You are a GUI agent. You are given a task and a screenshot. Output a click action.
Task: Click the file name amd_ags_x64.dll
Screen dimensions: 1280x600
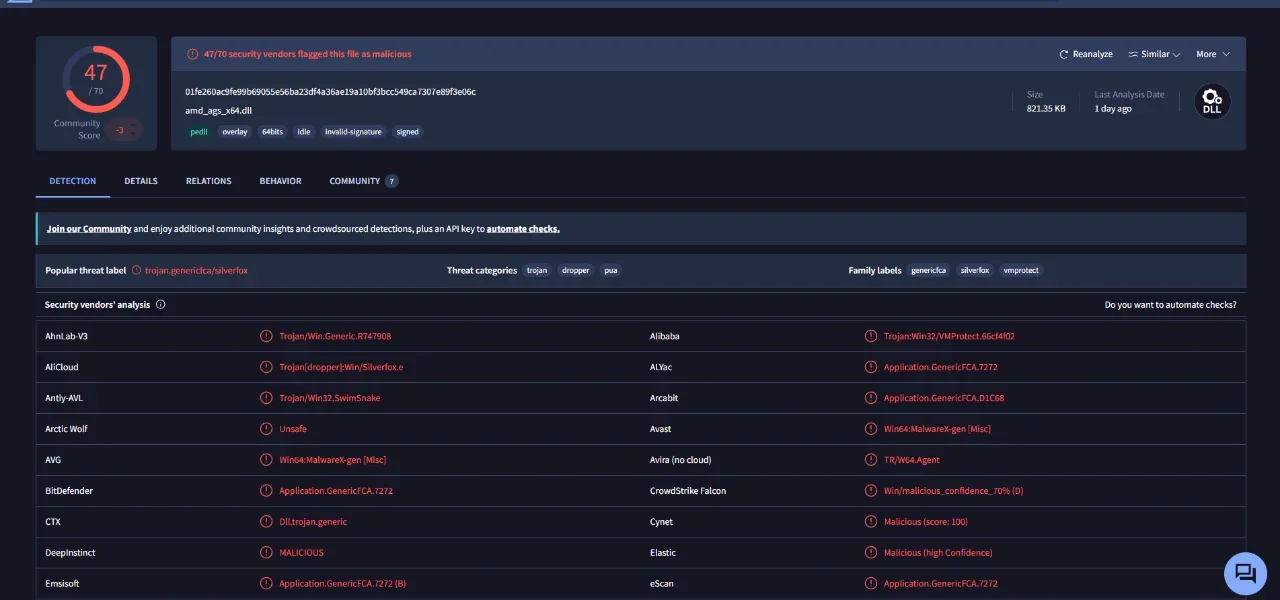(218, 111)
